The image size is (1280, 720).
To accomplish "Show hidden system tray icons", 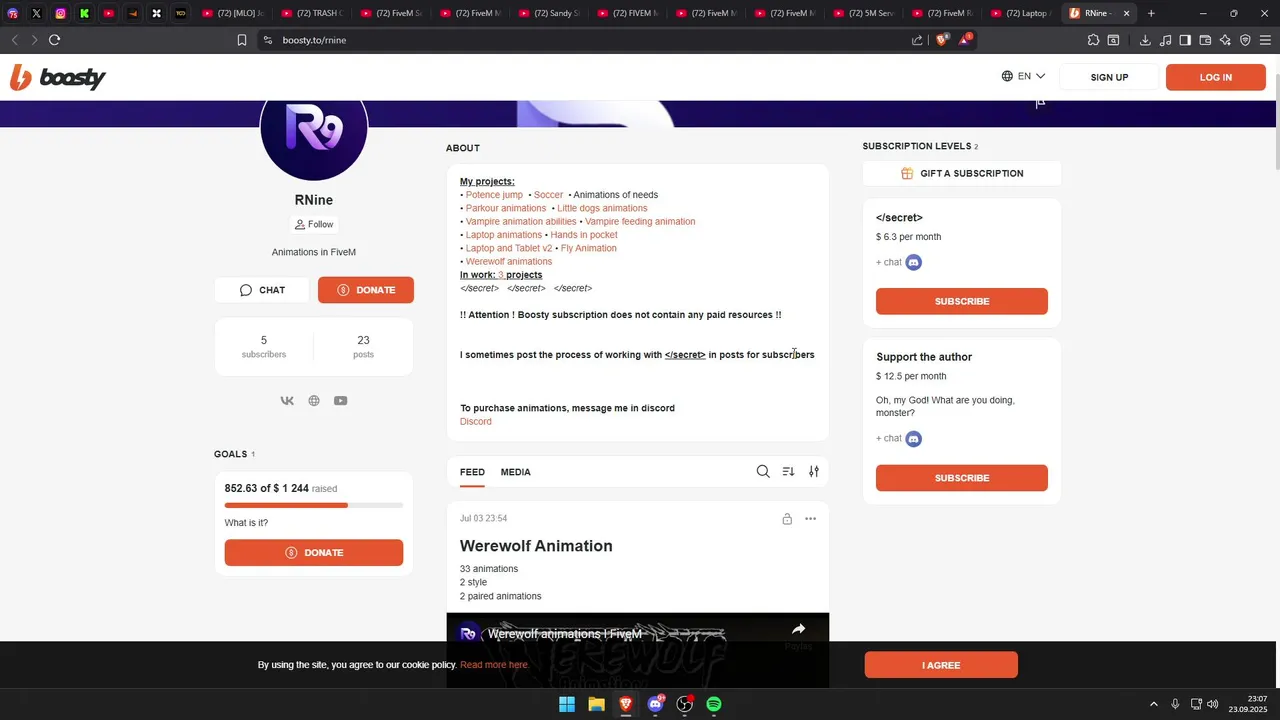I will pyautogui.click(x=1153, y=704).
